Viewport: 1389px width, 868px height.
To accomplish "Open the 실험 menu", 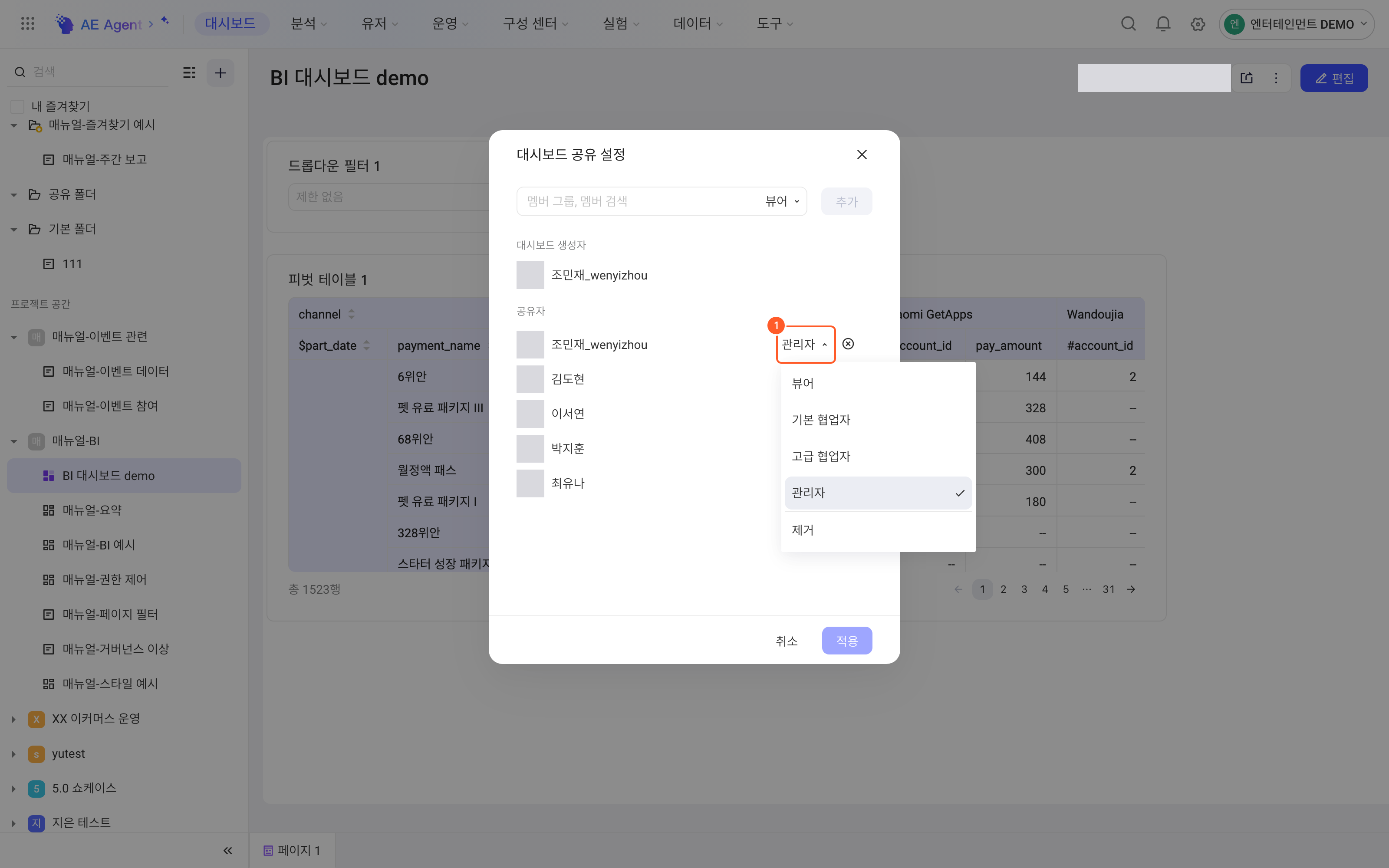I will [620, 23].
